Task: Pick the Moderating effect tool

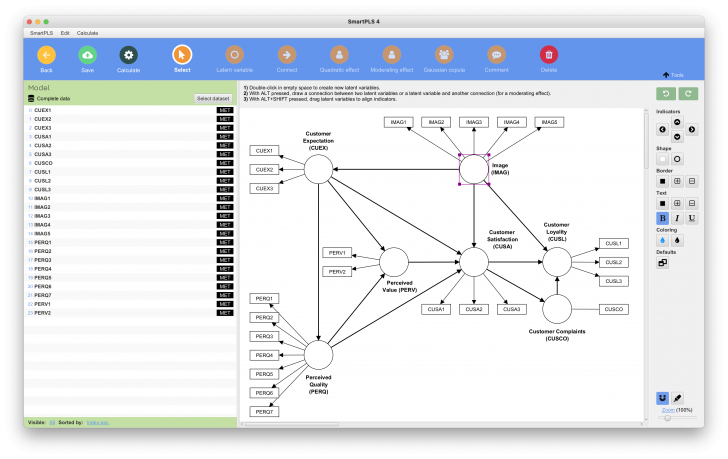Action: point(391,55)
